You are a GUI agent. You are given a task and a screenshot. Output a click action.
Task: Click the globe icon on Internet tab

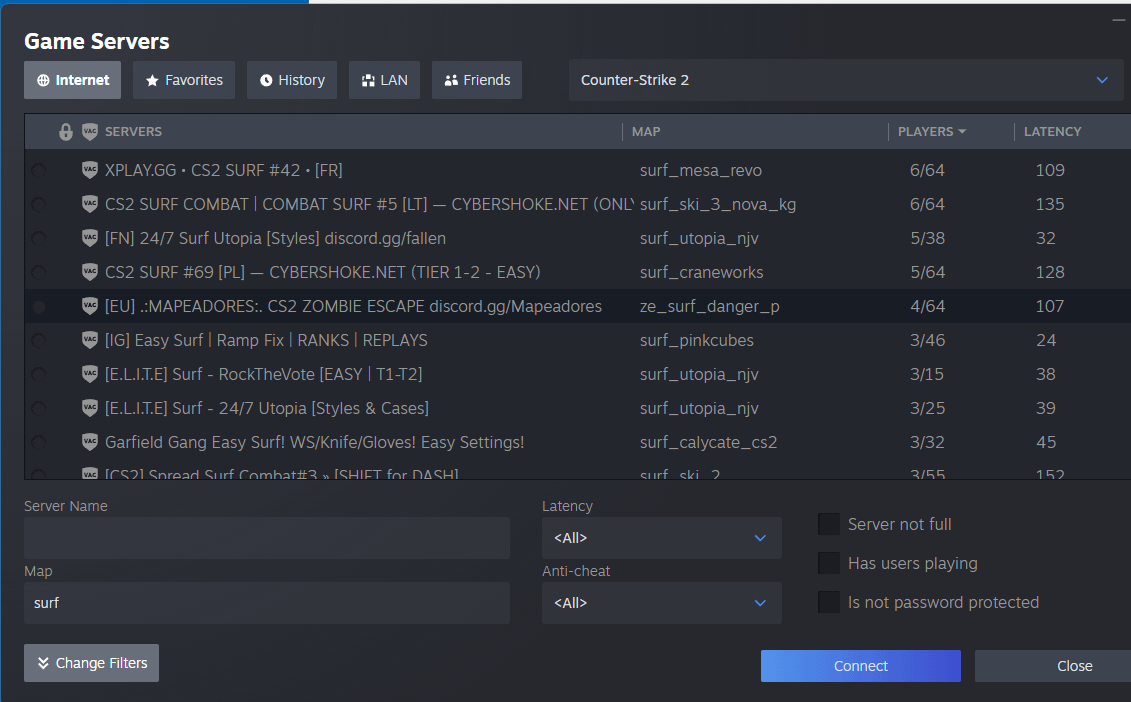coord(43,80)
